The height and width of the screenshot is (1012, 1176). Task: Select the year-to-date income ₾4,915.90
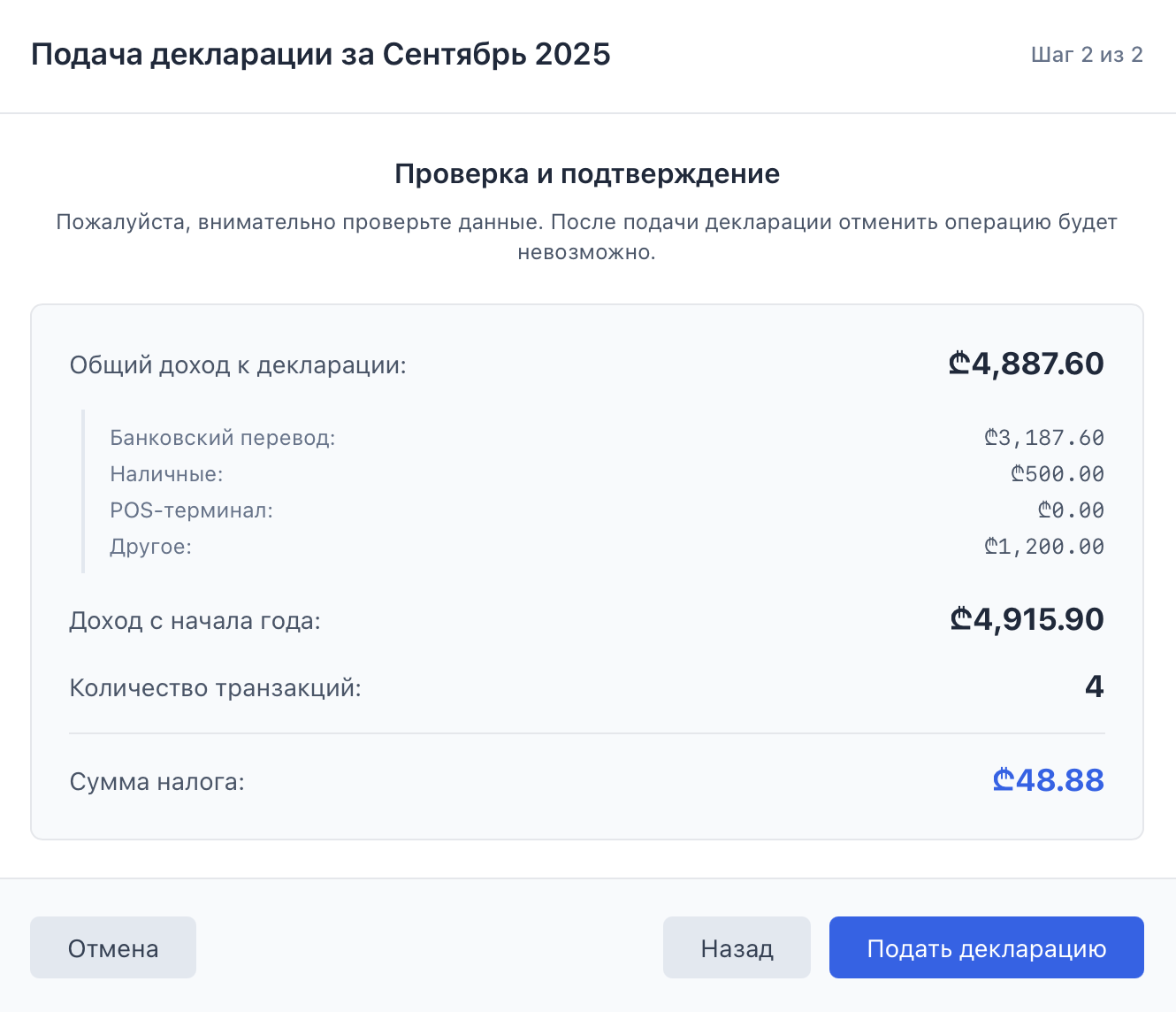tap(1027, 620)
